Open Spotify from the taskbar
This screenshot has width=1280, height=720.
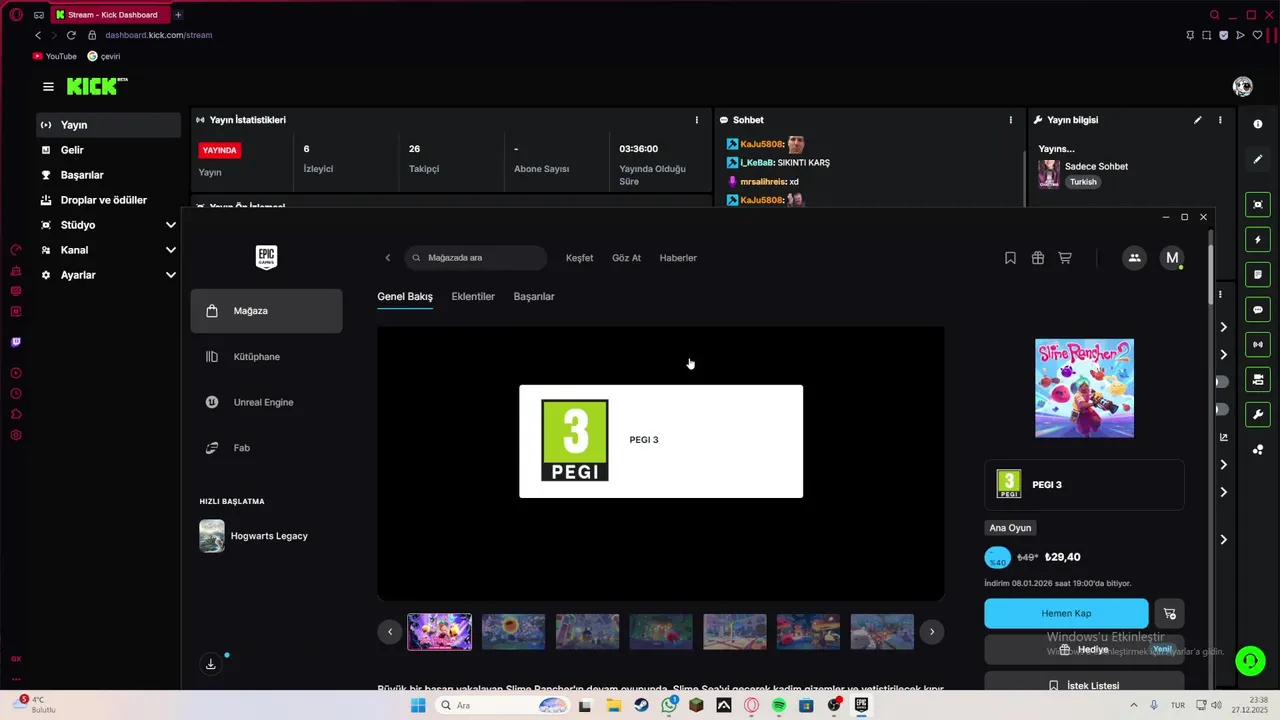pos(779,705)
